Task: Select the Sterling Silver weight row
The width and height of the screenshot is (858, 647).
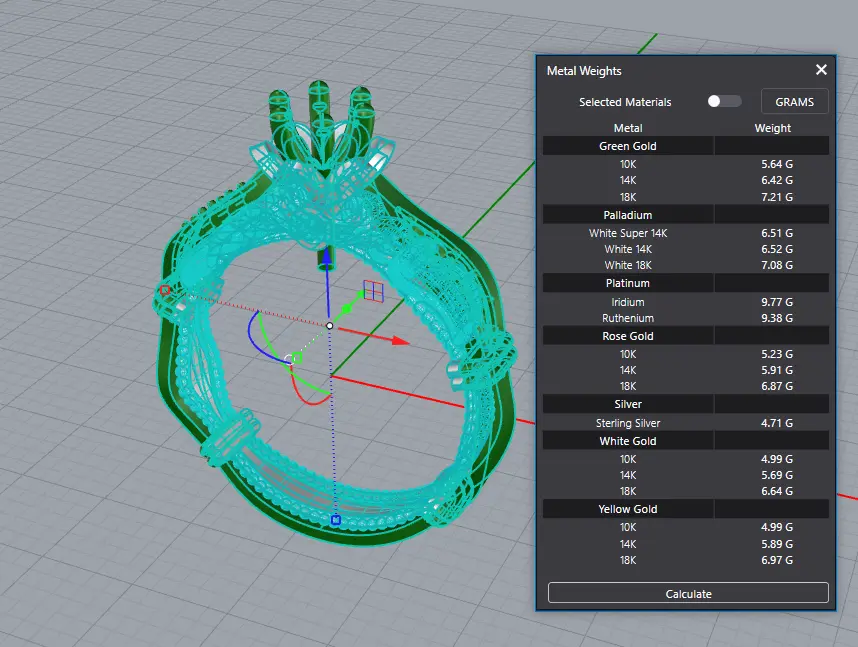Action: 686,423
